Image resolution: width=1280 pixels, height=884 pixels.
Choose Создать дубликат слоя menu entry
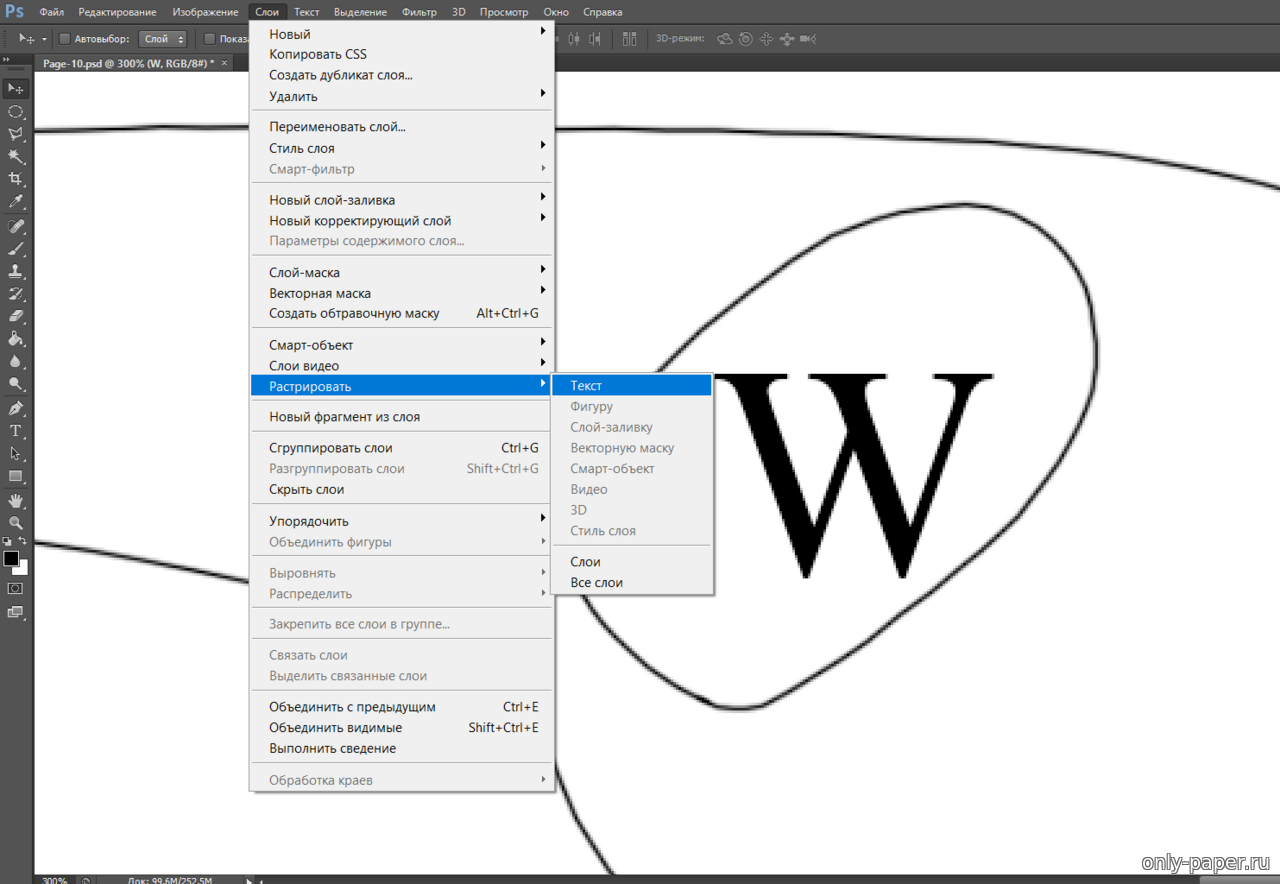tap(340, 75)
